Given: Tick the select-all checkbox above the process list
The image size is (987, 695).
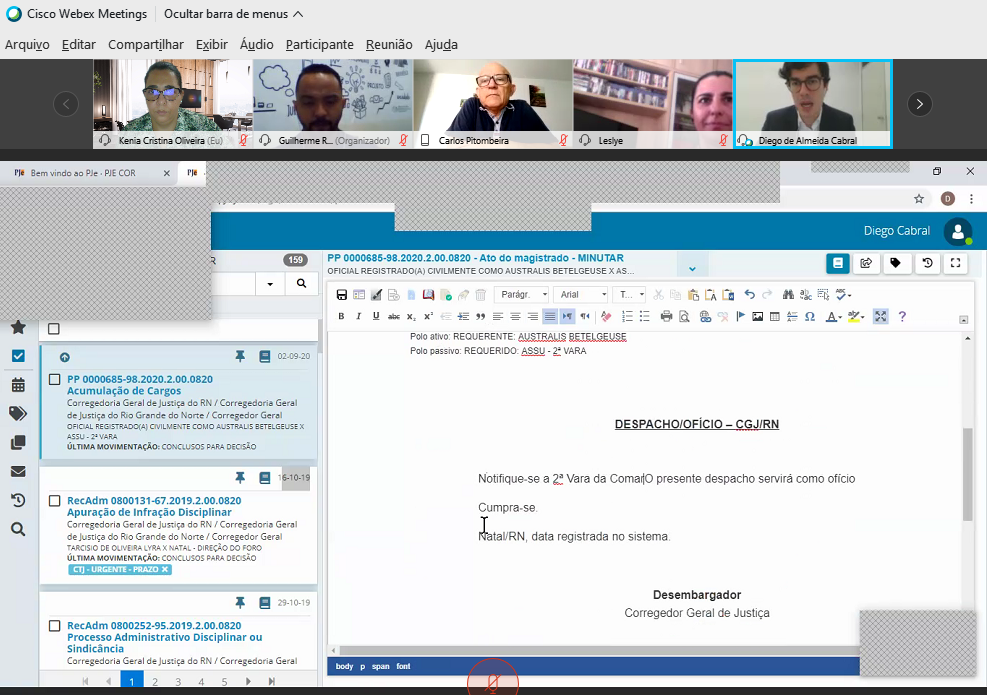Looking at the screenshot, I should point(54,329).
